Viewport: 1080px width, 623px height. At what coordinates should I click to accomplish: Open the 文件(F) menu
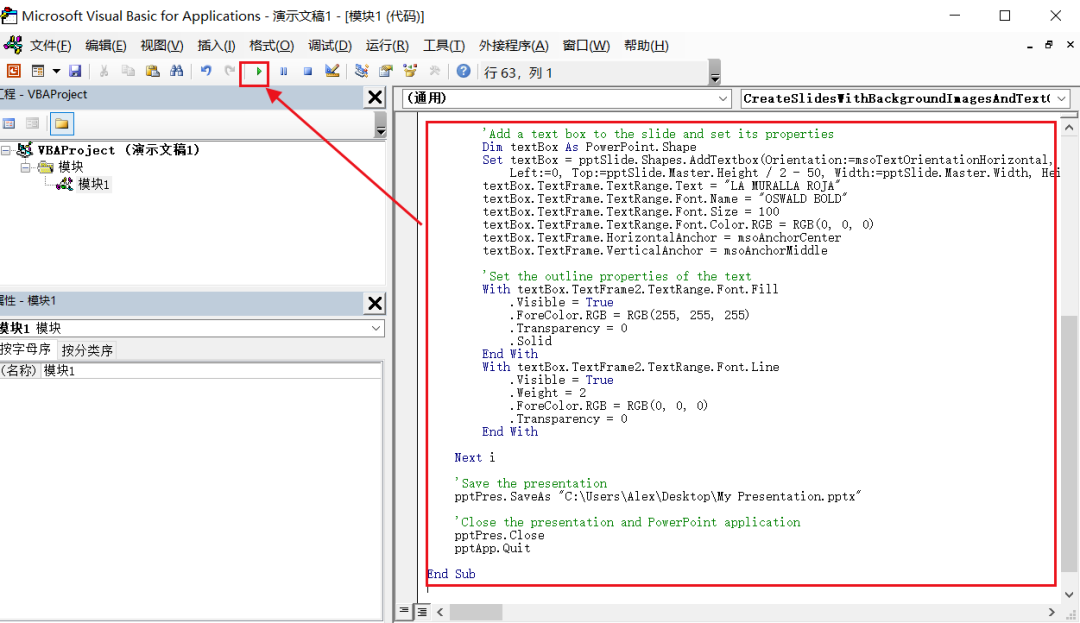click(x=50, y=45)
